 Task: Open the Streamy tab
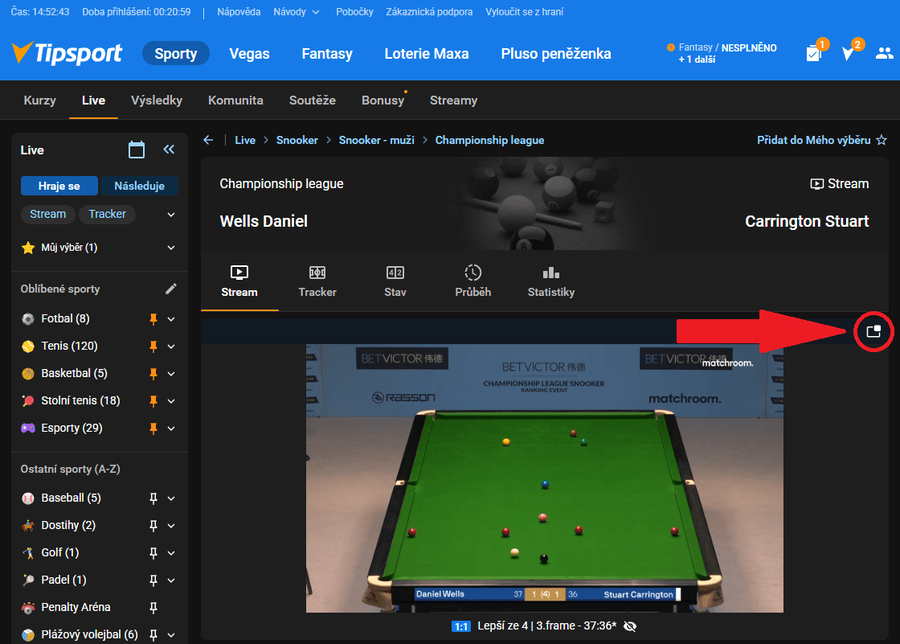pos(453,100)
